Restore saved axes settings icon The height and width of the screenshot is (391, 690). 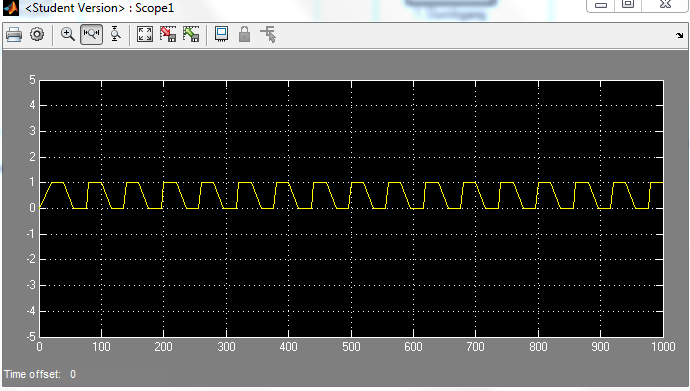pos(191,34)
